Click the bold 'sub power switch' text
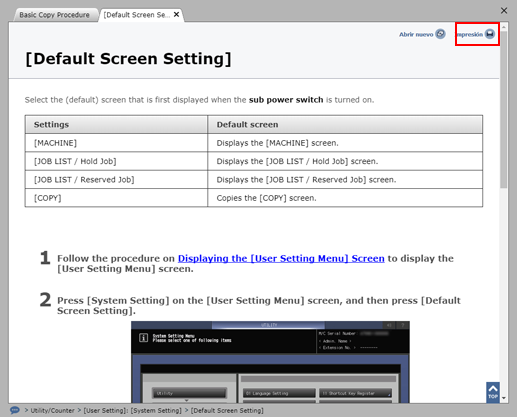 pyautogui.click(x=286, y=100)
